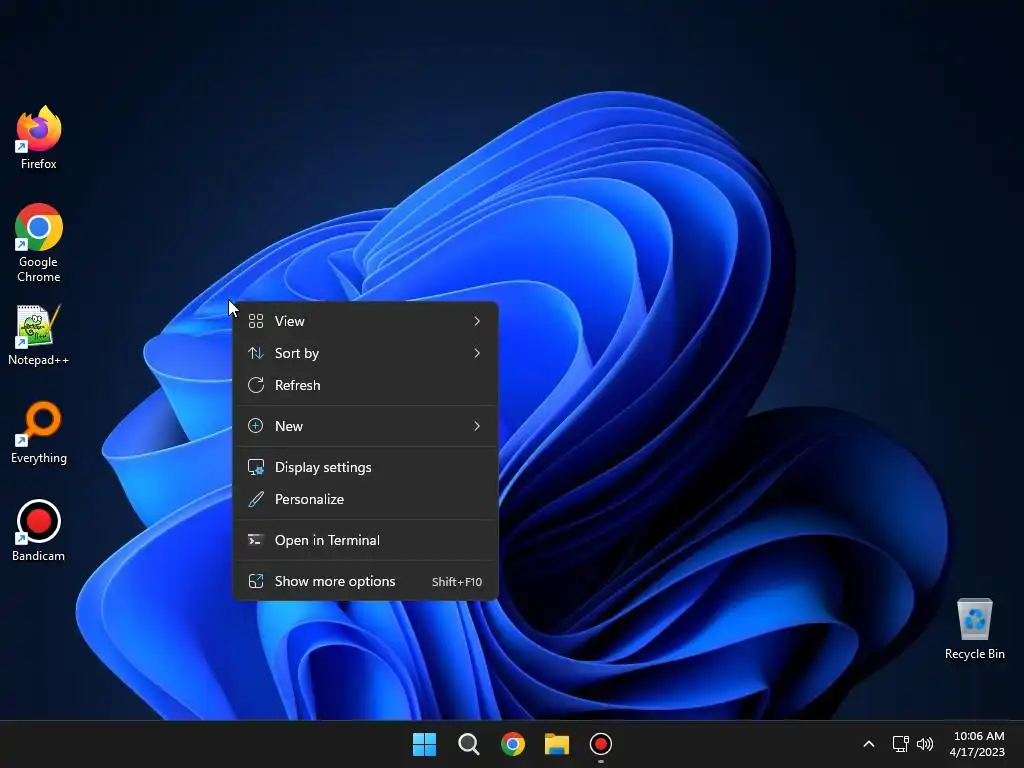The width and height of the screenshot is (1024, 768).
Task: Open the New submenu
Action: [x=366, y=426]
